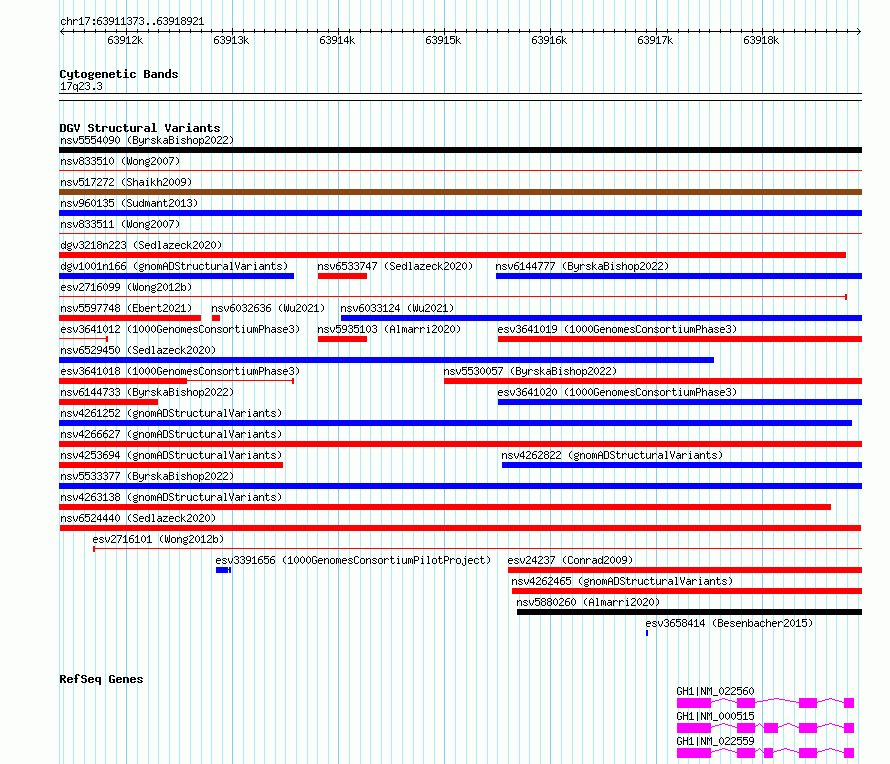Click the DGV Structural Variants track title
The image size is (890, 764).
point(140,128)
